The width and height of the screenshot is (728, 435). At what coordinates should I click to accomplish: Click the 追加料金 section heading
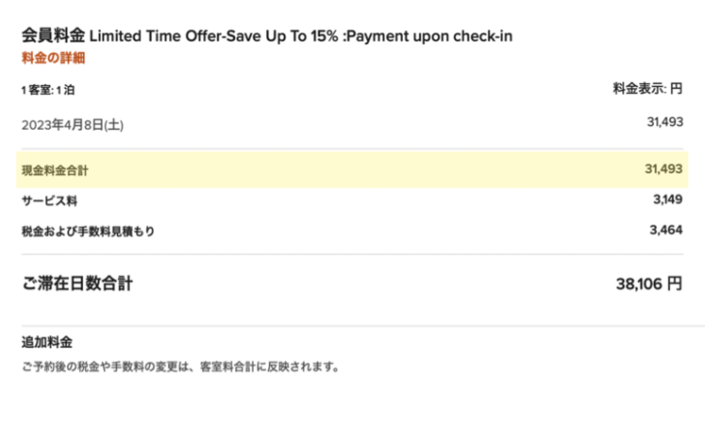(x=47, y=342)
